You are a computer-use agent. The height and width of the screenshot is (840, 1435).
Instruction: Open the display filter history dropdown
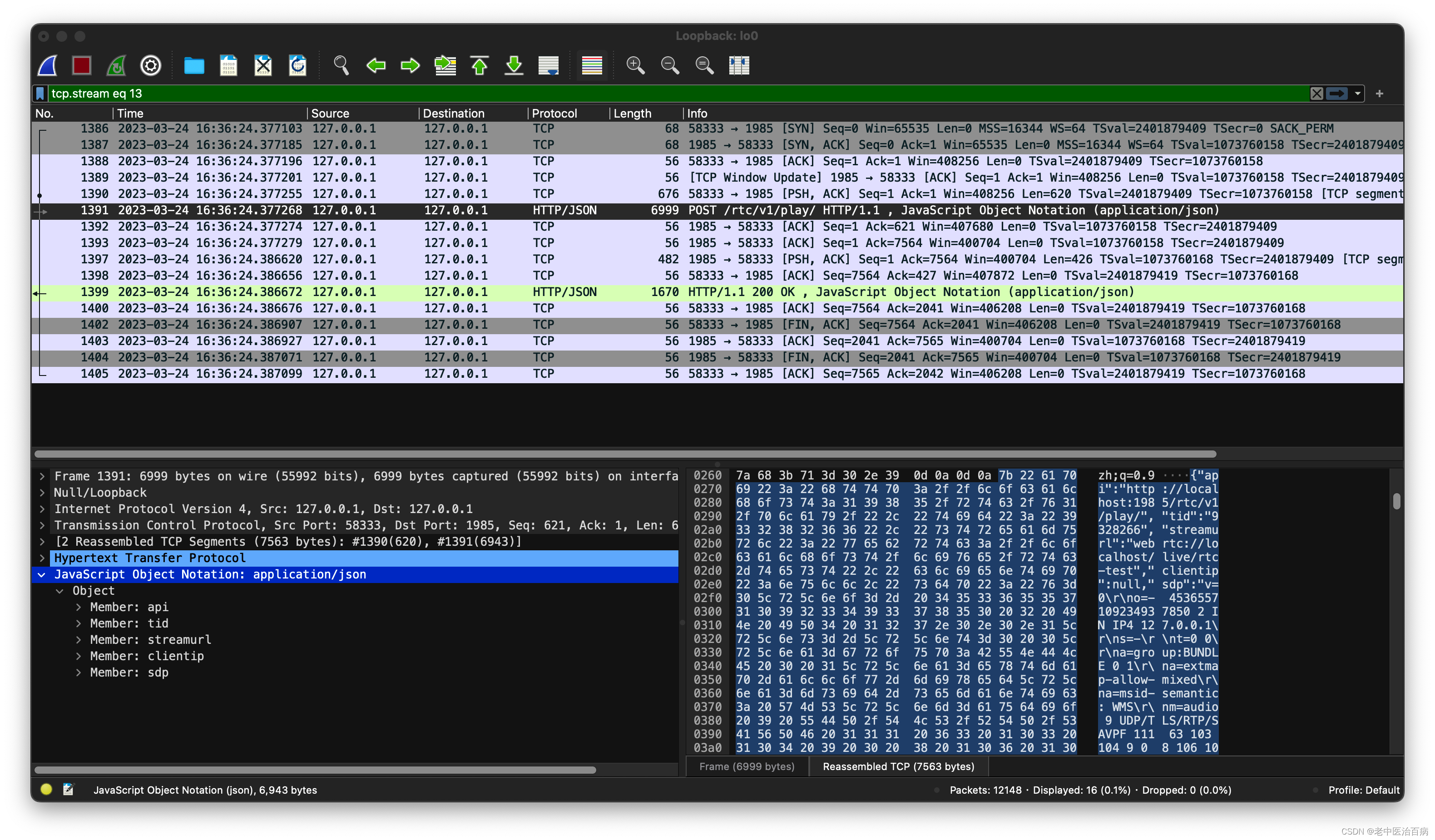click(x=1357, y=94)
